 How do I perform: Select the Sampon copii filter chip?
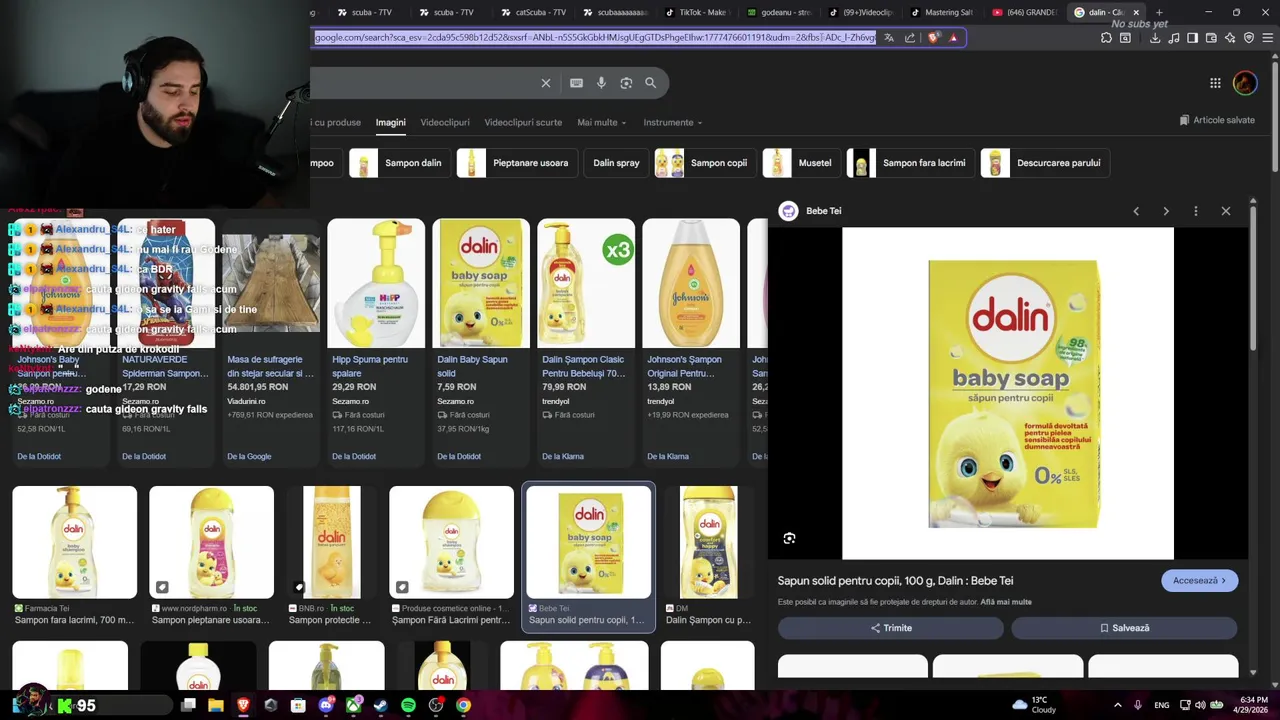[x=704, y=163]
